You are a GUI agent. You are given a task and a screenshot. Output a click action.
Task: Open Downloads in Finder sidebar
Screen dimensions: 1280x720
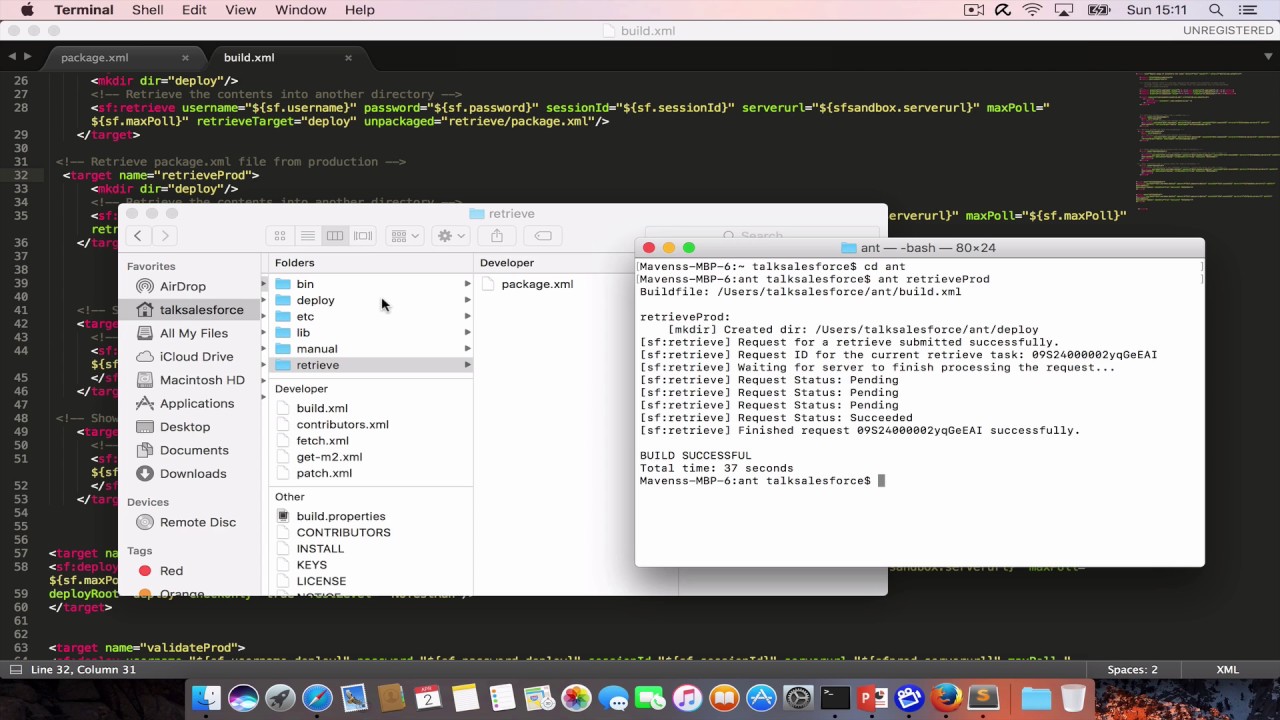193,473
